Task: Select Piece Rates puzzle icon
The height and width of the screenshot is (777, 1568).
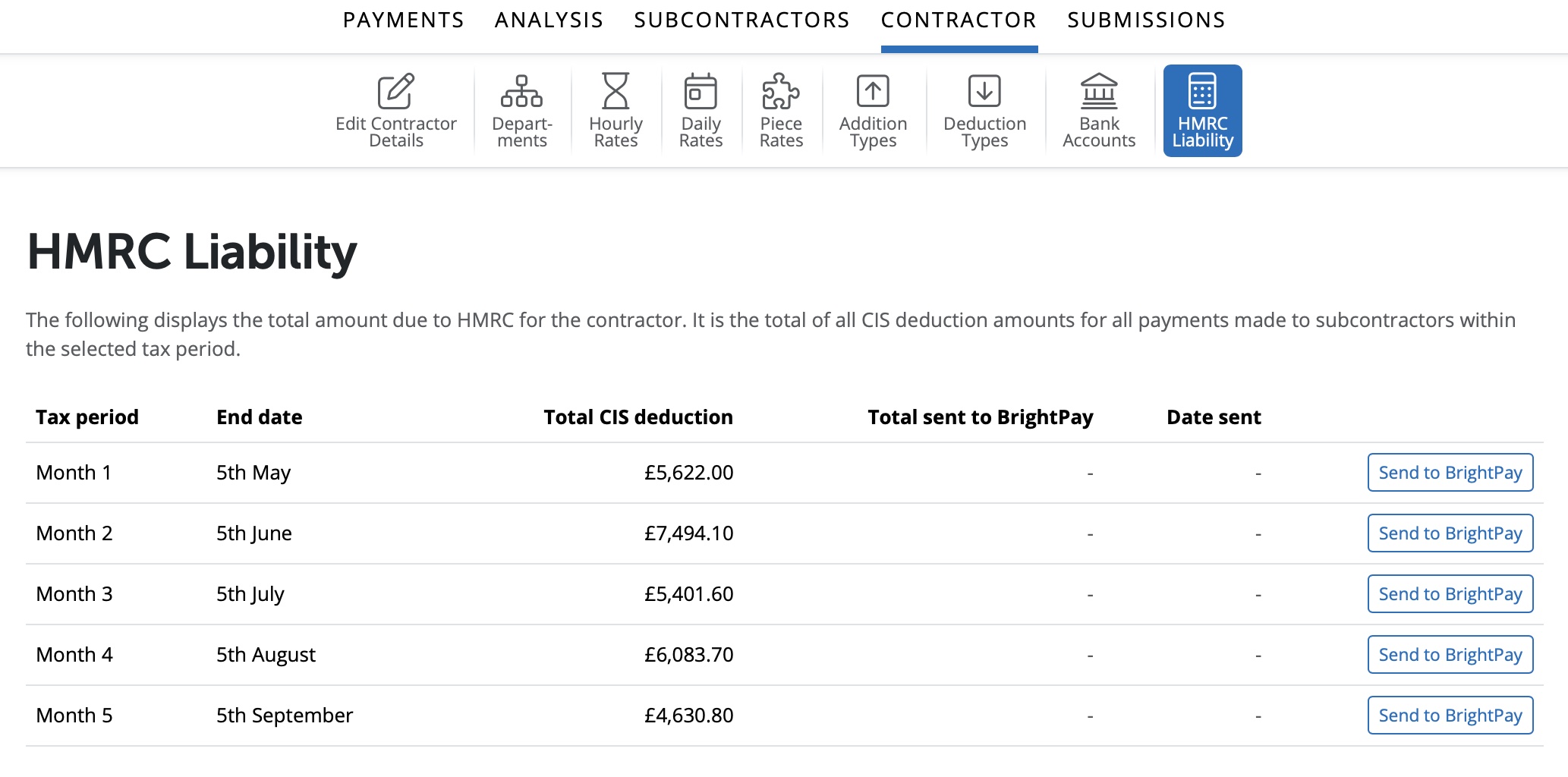Action: pos(781,92)
